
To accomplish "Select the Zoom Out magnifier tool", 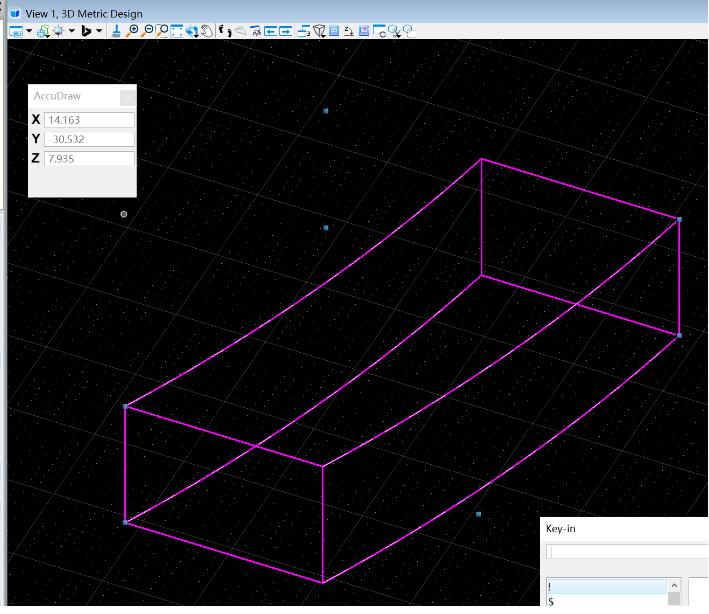I will (148, 31).
